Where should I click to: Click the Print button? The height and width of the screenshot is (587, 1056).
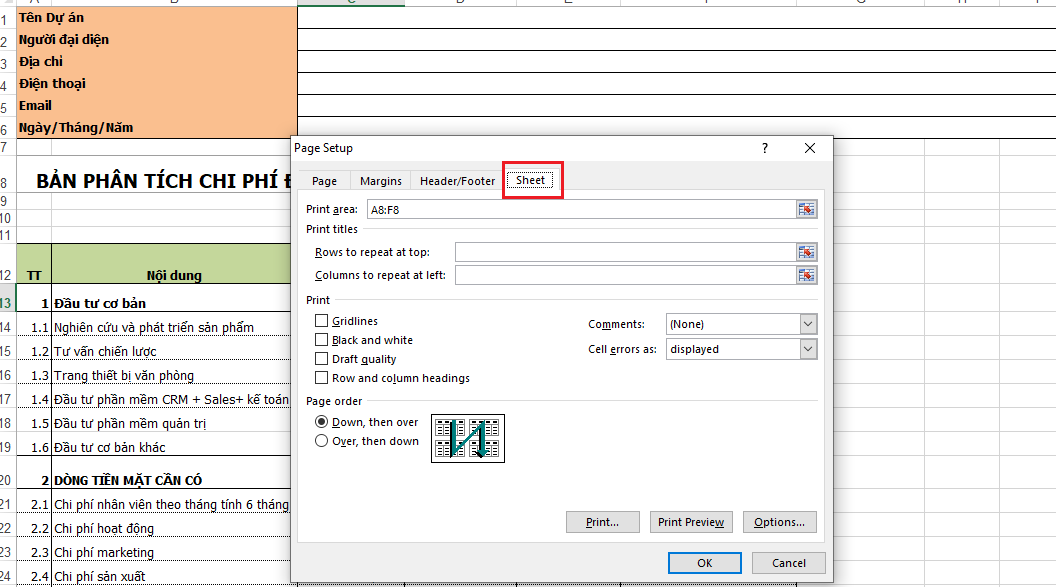pyautogui.click(x=602, y=521)
